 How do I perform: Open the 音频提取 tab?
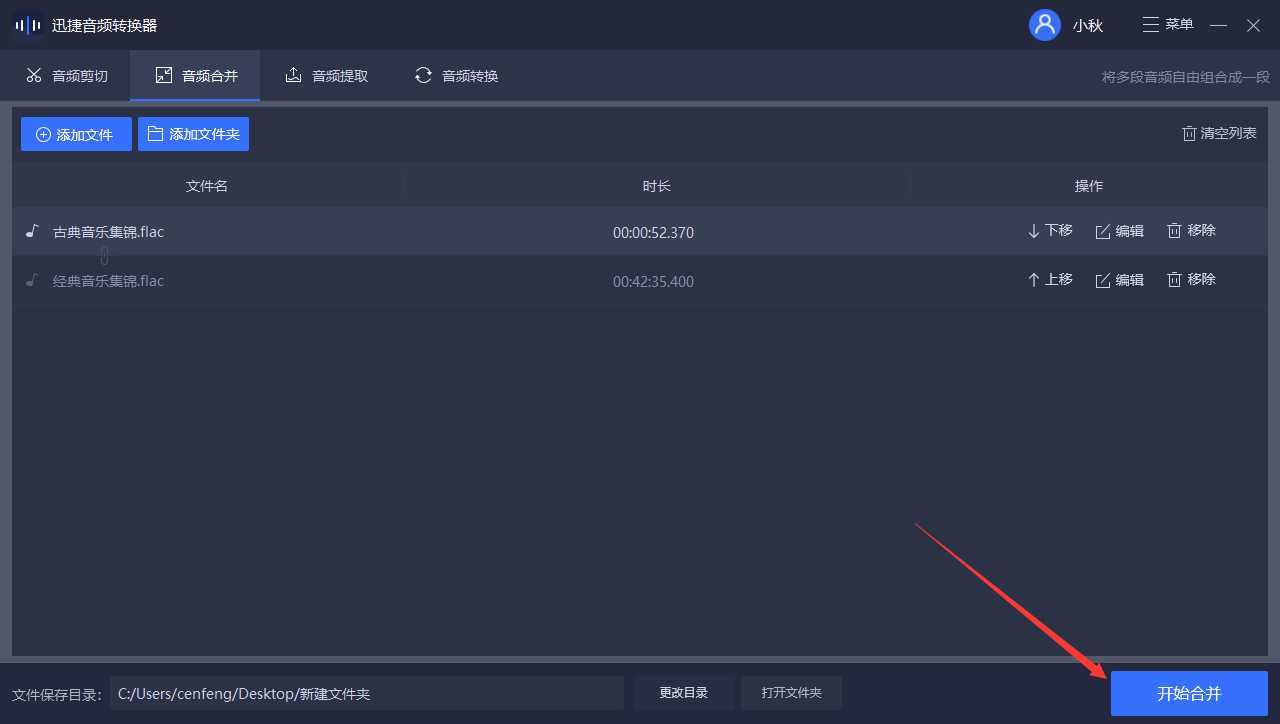(326, 75)
